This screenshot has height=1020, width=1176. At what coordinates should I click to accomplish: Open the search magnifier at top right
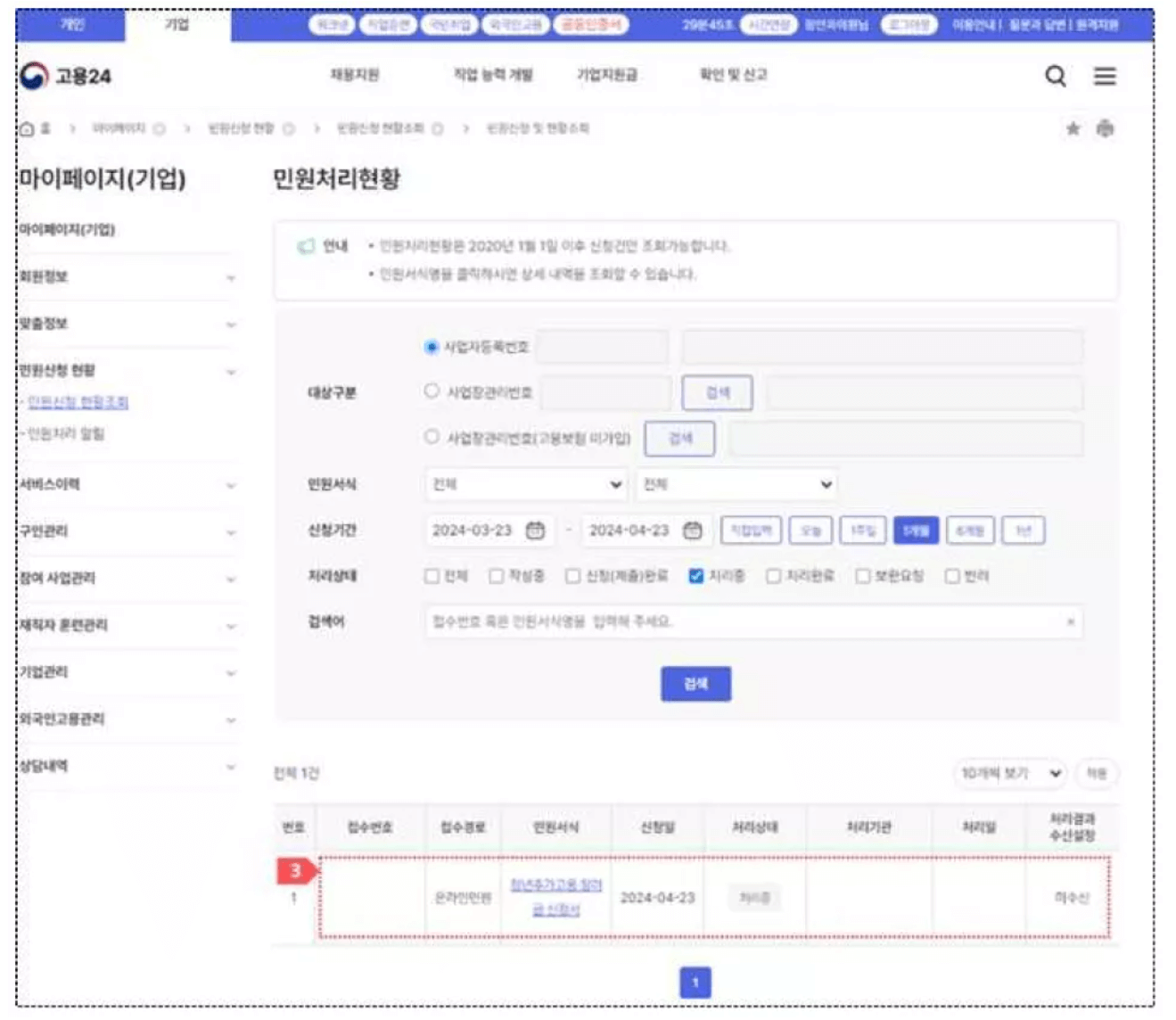point(1057,78)
